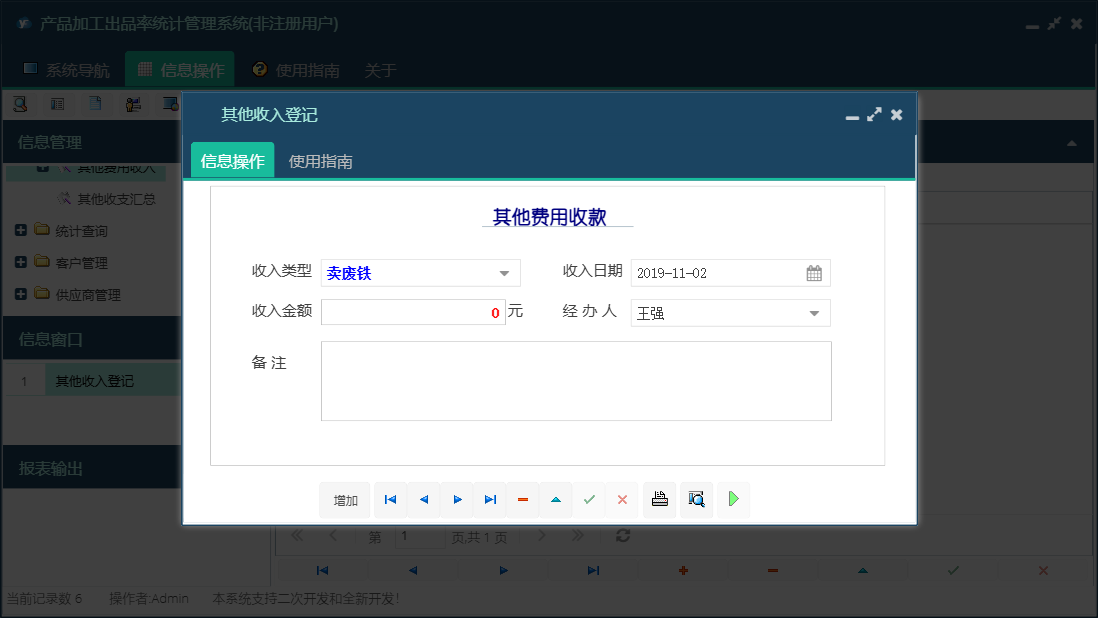Click the refresh icon in the bottom pager
The image size is (1098, 618).
(x=622, y=536)
